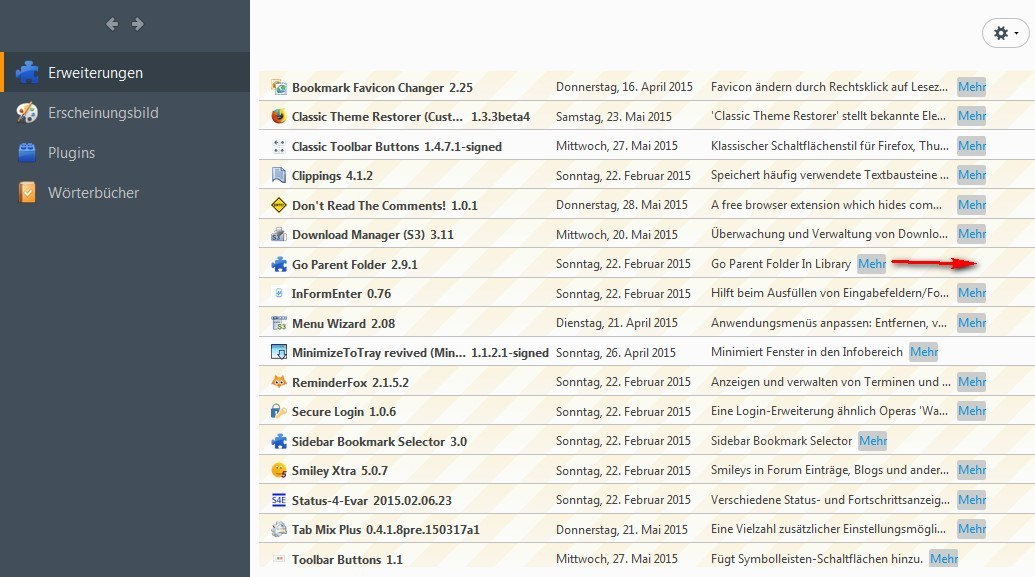
Task: Expand Toolbar Buttons description with Mehr
Action: (943, 559)
